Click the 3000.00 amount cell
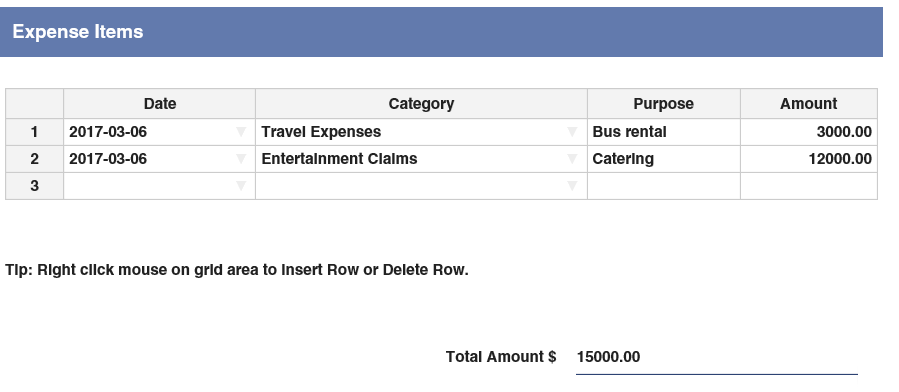The height and width of the screenshot is (392, 899). click(809, 132)
